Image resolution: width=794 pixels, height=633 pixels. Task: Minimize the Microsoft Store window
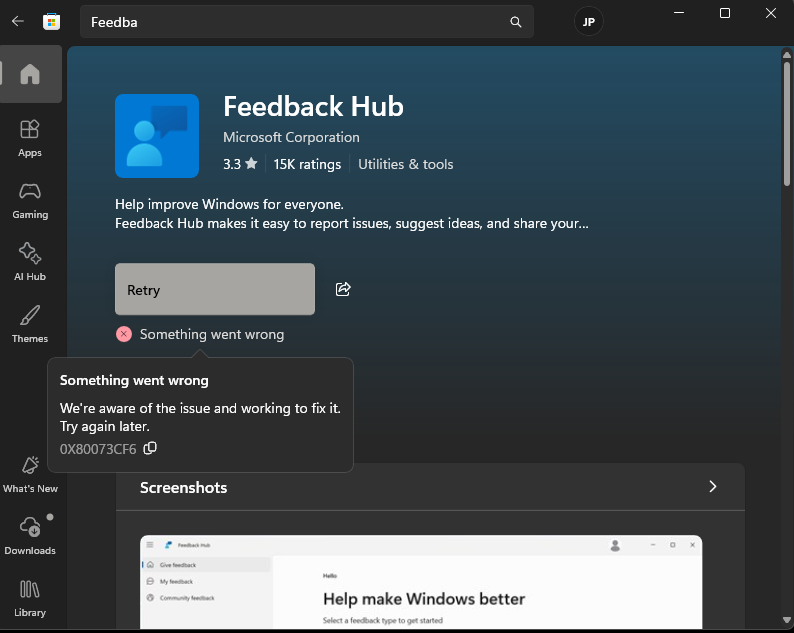679,13
